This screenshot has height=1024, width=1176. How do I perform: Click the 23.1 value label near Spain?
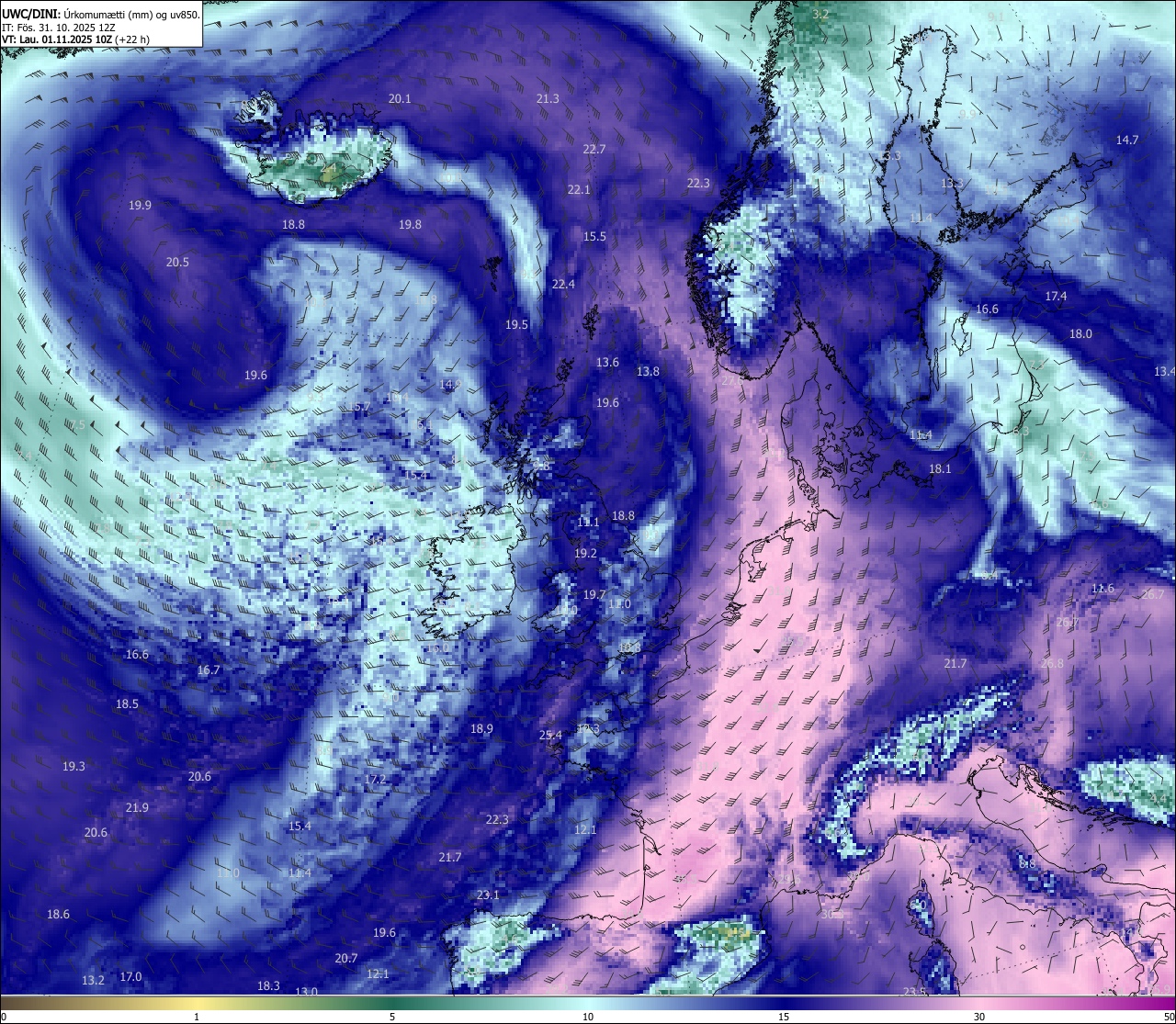[488, 895]
